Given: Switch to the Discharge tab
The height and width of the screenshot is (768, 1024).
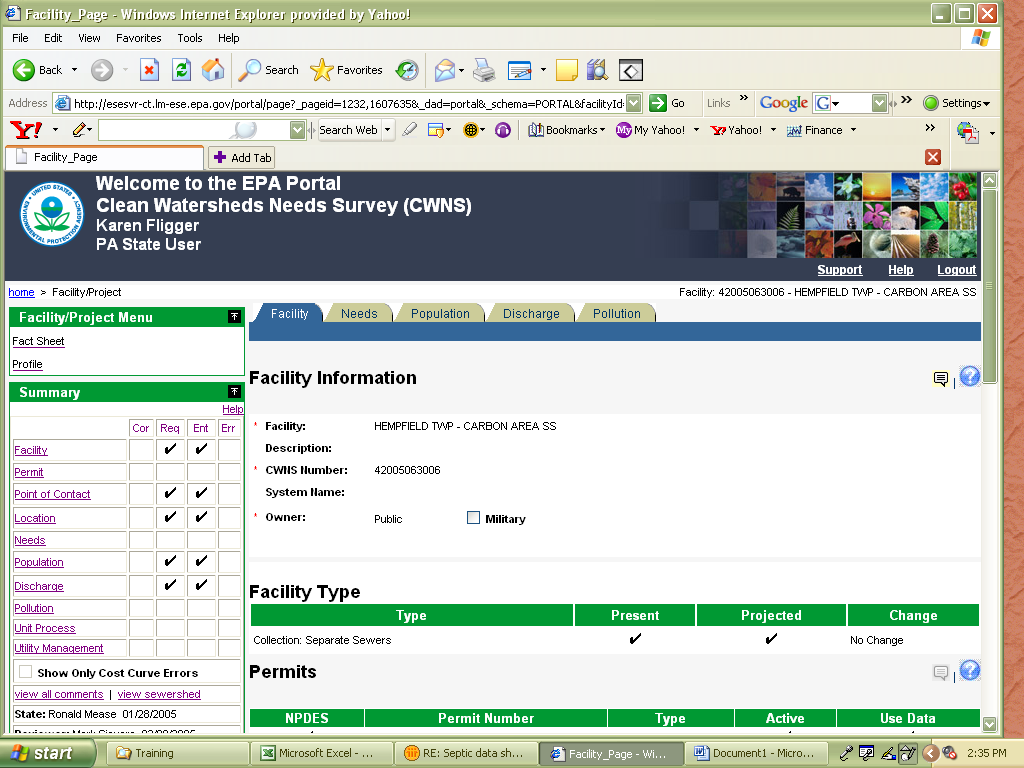Looking at the screenshot, I should (x=531, y=313).
